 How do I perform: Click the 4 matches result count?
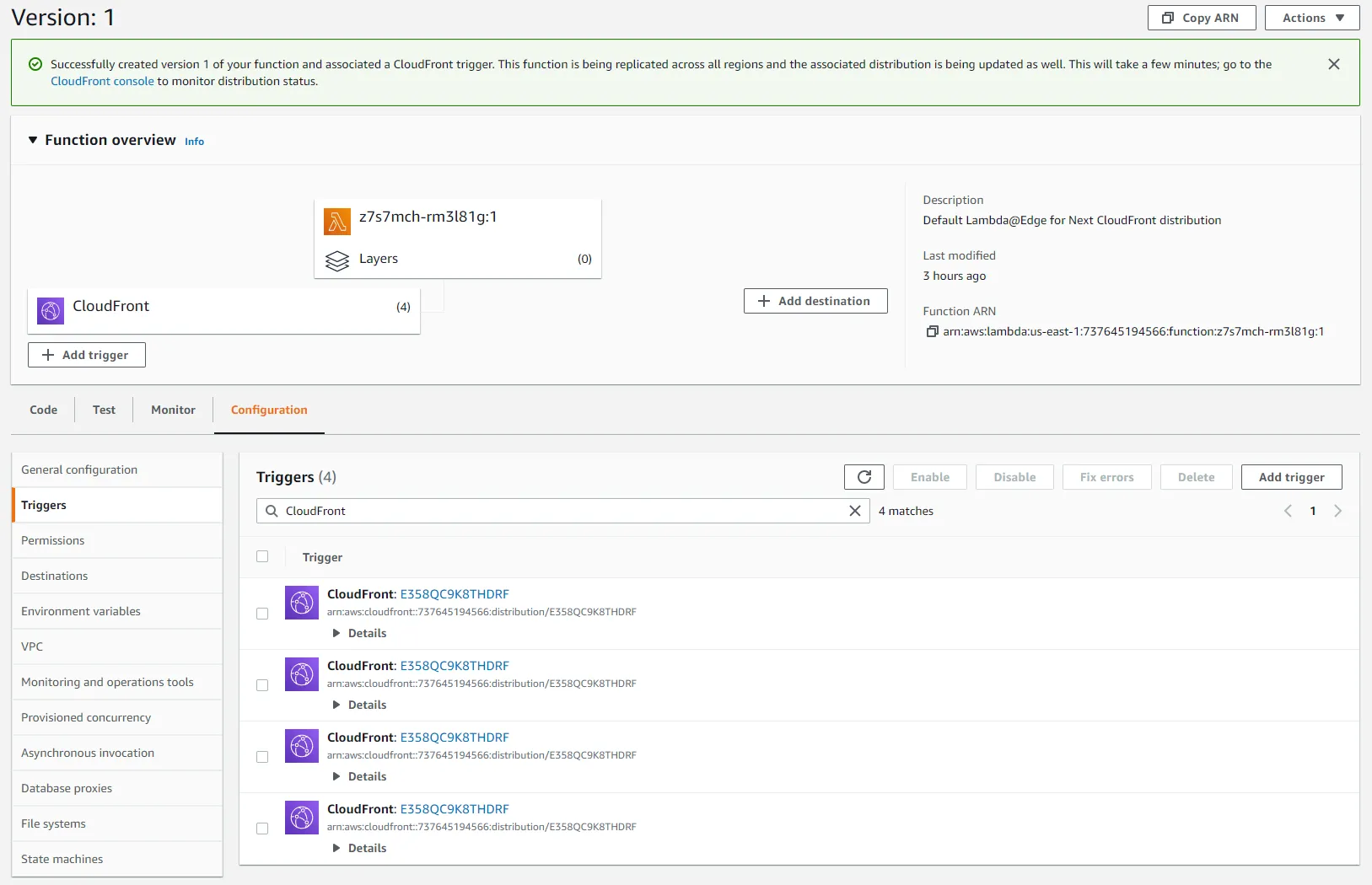coord(906,511)
